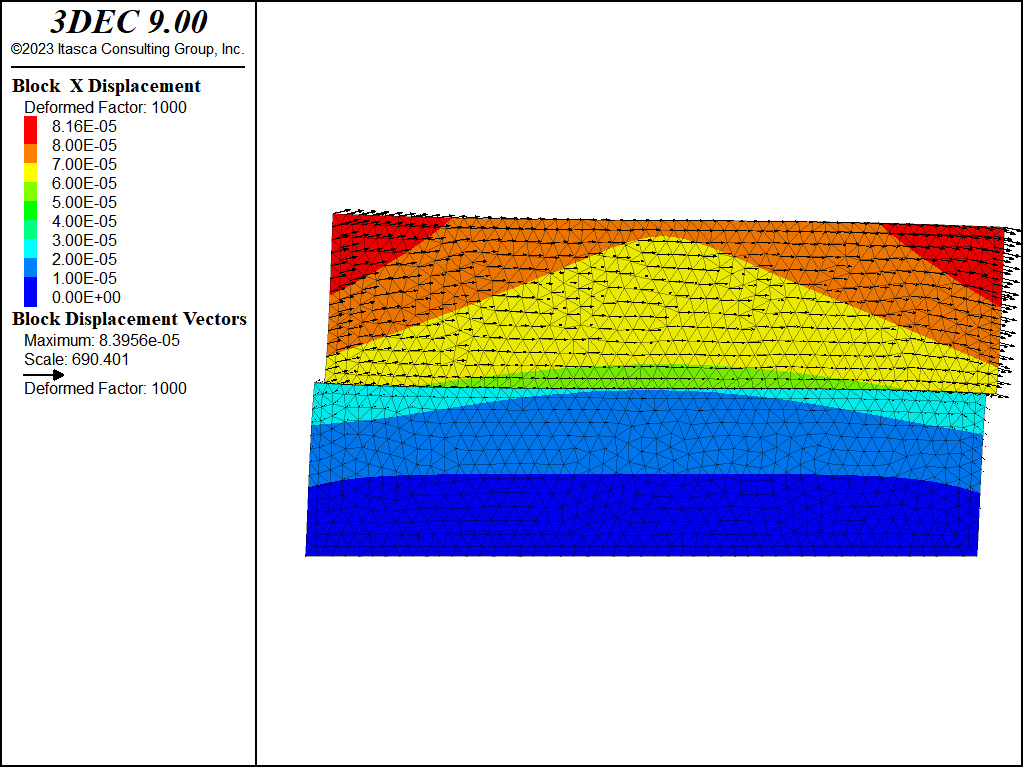The width and height of the screenshot is (1024, 768).
Task: Click the 0.00E+00 legend value
Action: click(84, 297)
